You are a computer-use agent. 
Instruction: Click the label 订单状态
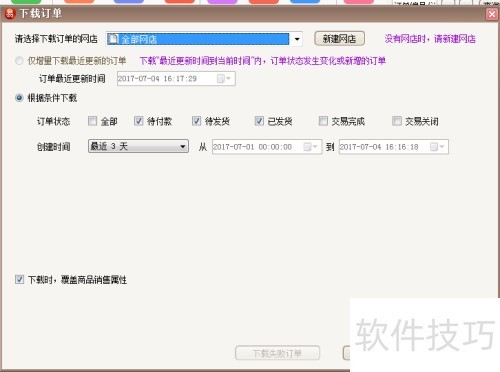(54, 121)
